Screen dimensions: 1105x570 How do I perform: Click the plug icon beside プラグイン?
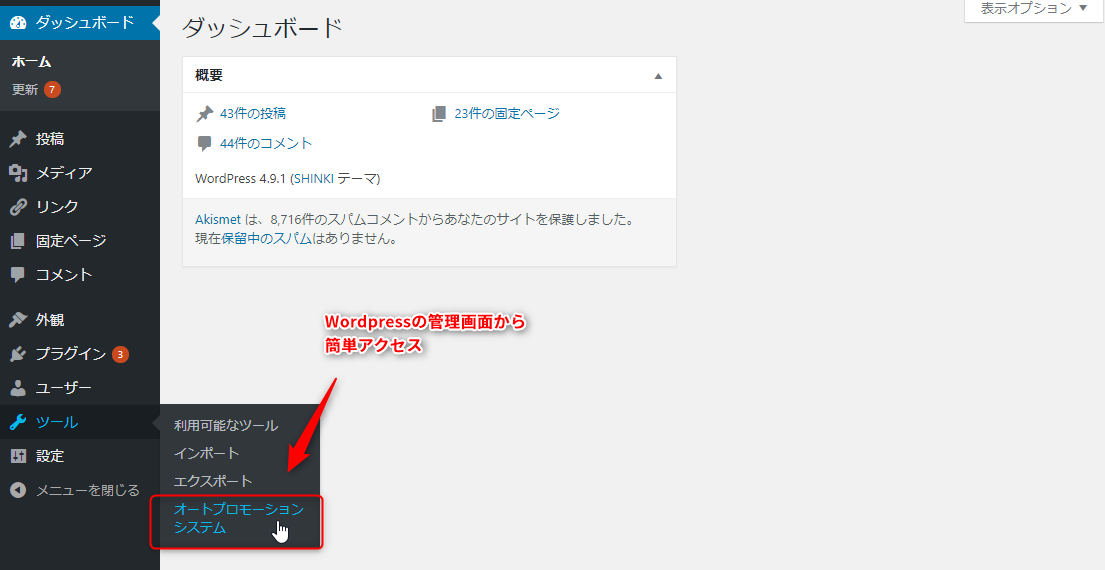18,354
